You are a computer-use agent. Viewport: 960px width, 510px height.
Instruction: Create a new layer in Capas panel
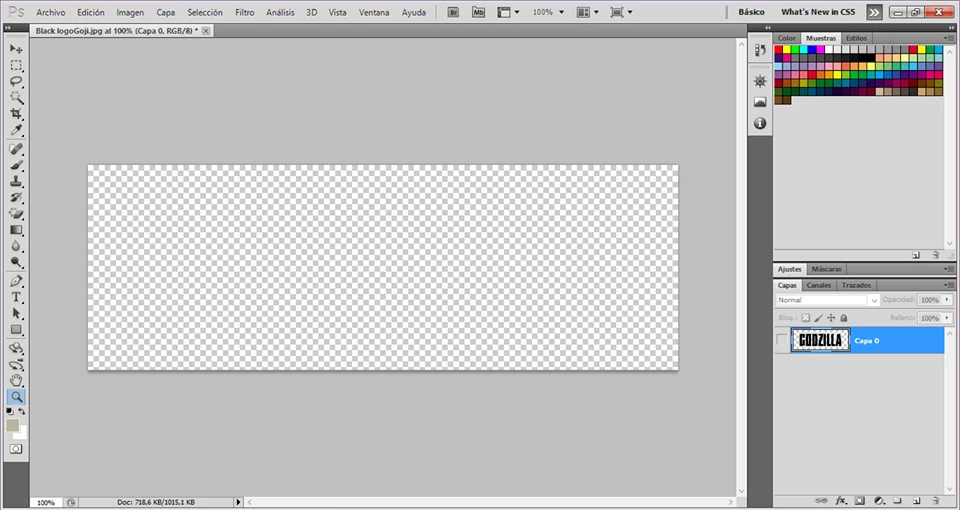point(917,501)
